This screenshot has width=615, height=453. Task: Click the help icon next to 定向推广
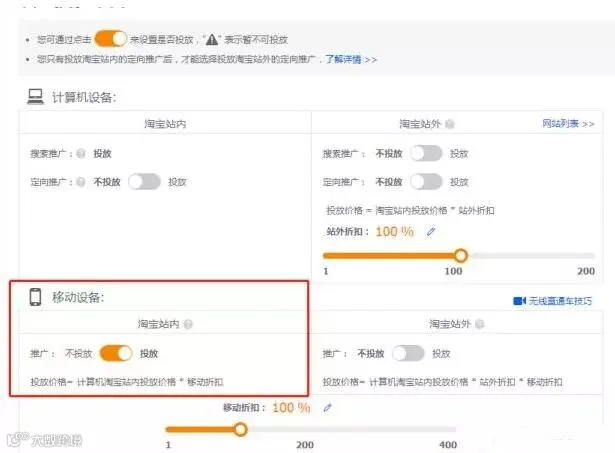click(x=81, y=182)
